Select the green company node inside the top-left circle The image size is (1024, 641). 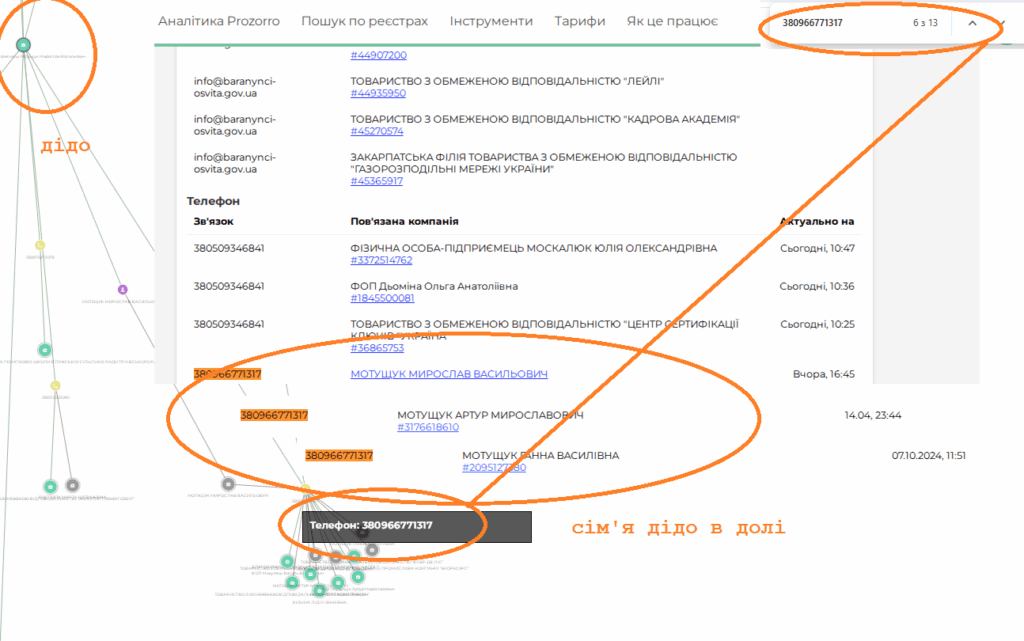(23, 44)
